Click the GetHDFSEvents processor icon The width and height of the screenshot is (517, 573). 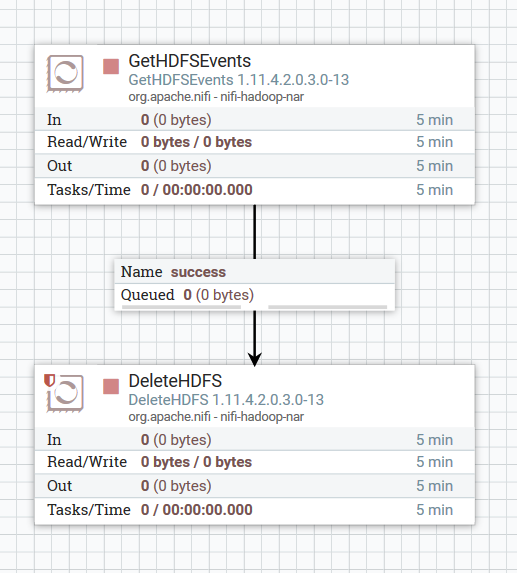coord(65,73)
